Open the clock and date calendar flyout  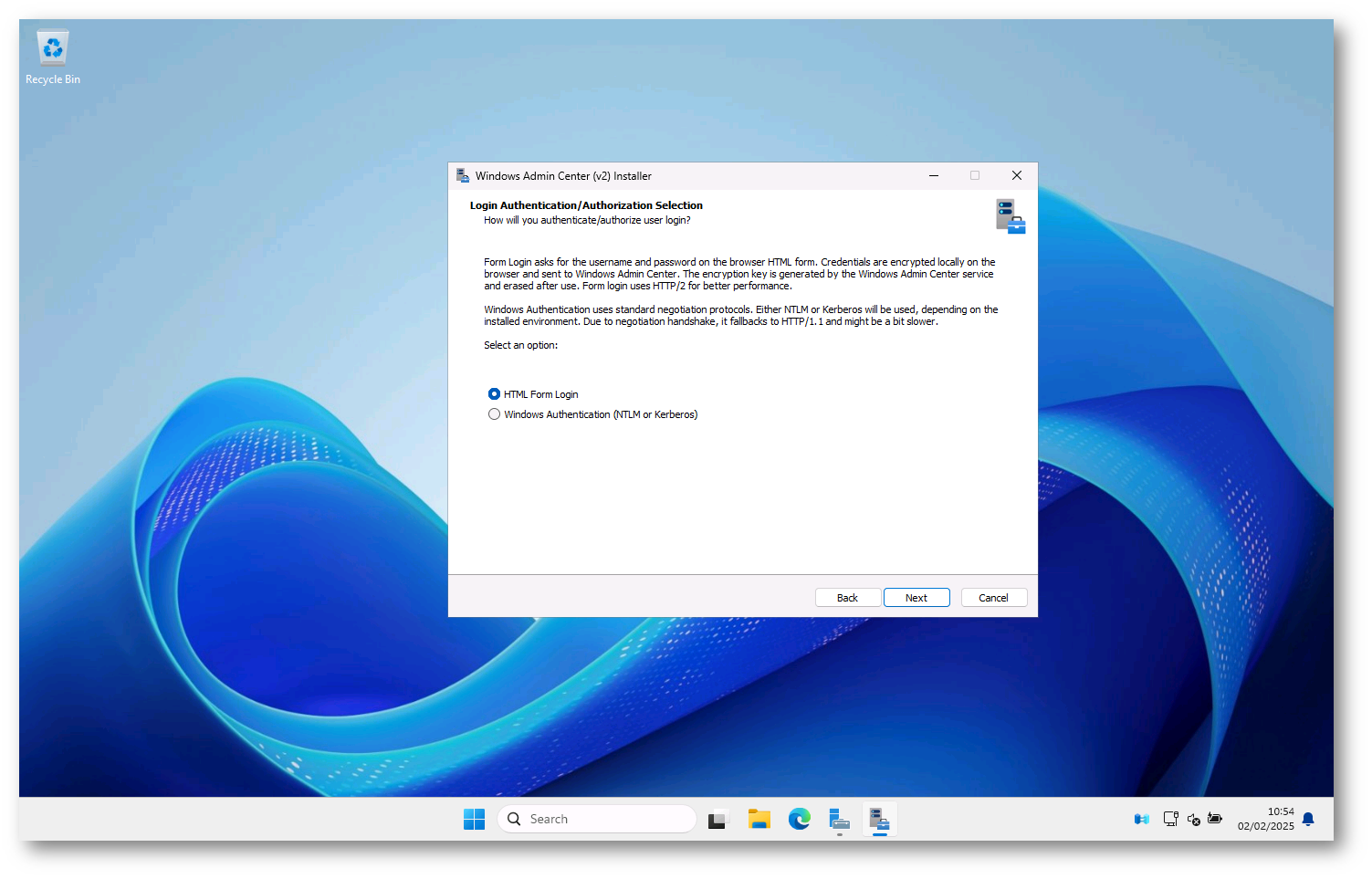1265,820
